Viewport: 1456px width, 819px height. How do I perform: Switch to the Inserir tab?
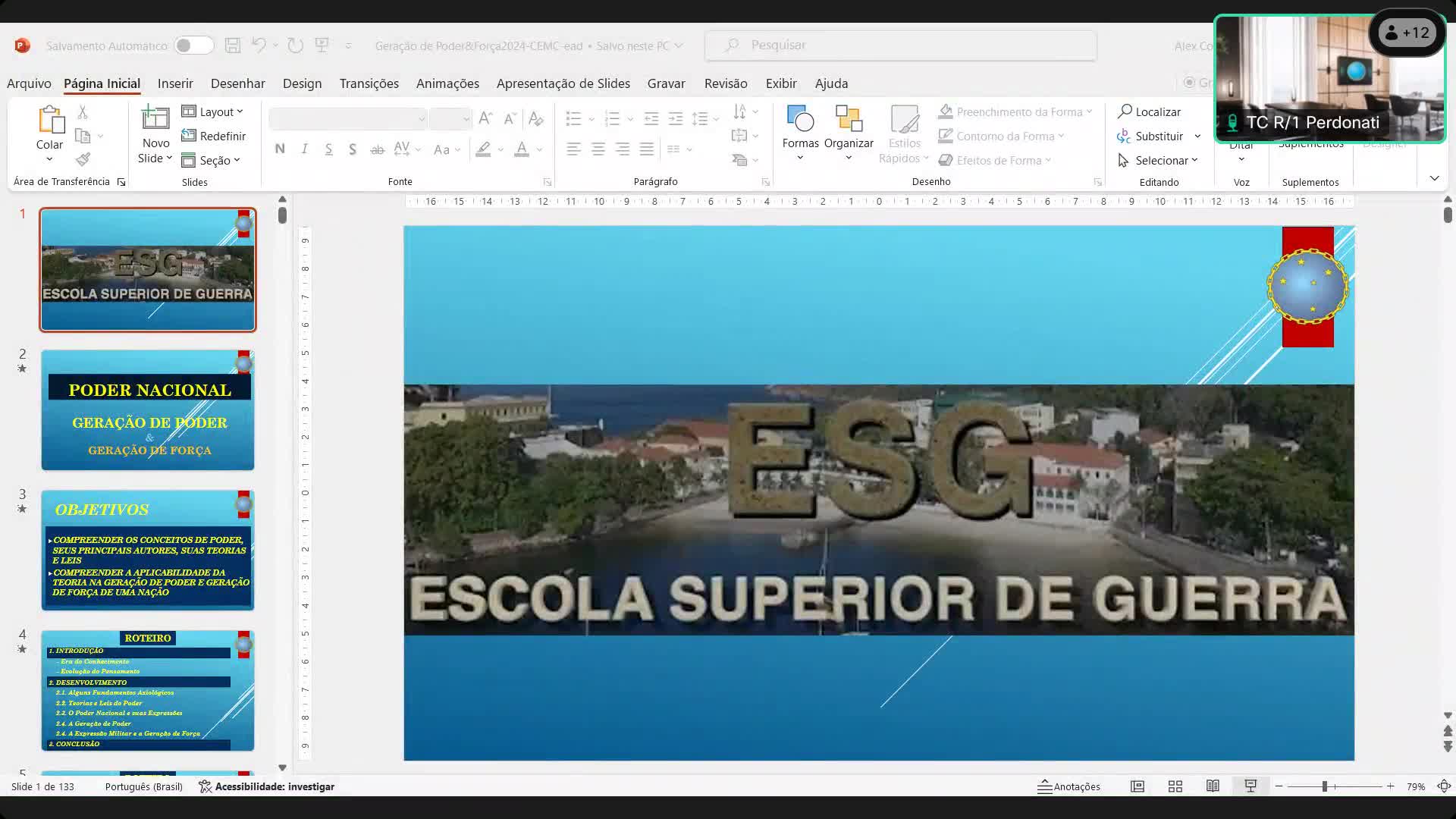[175, 83]
